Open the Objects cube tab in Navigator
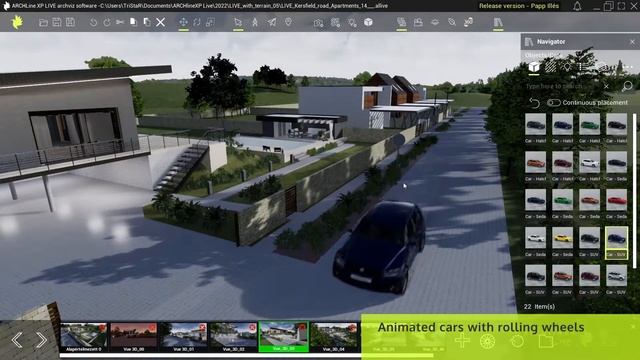This screenshot has height=360, width=640. (534, 67)
